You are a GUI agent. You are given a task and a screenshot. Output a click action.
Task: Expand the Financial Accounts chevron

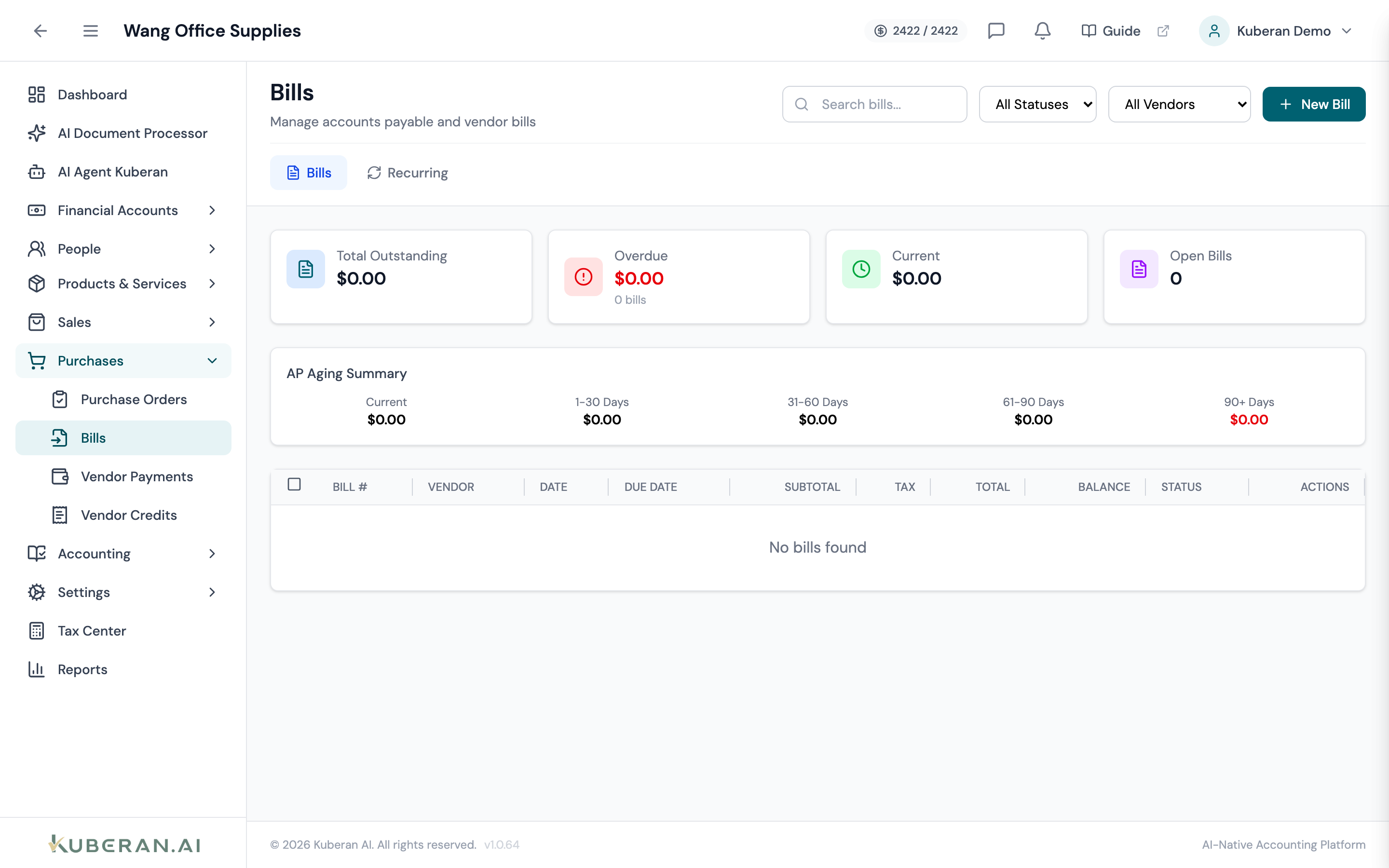coord(212,210)
